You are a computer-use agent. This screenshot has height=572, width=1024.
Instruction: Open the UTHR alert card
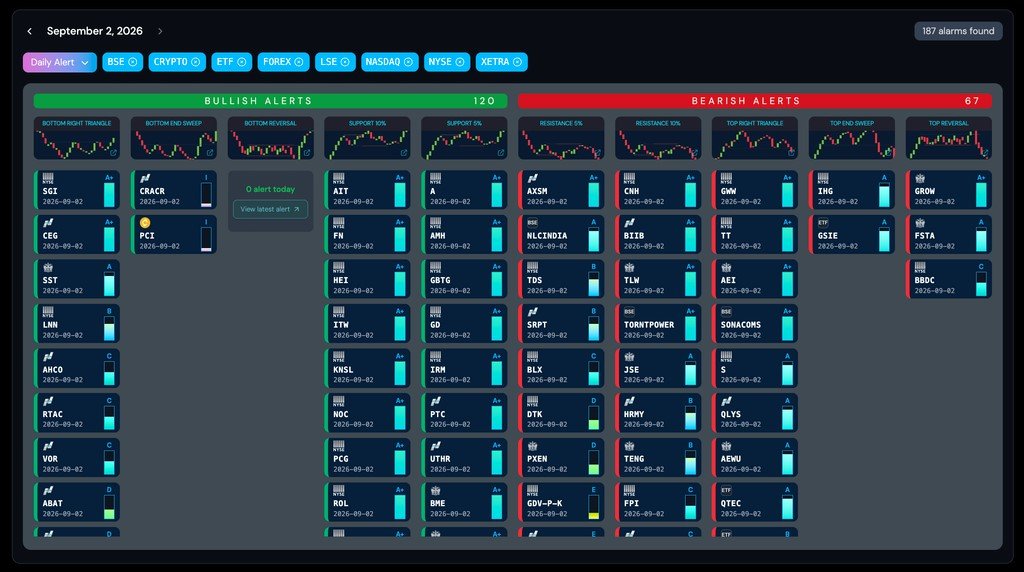click(x=464, y=457)
